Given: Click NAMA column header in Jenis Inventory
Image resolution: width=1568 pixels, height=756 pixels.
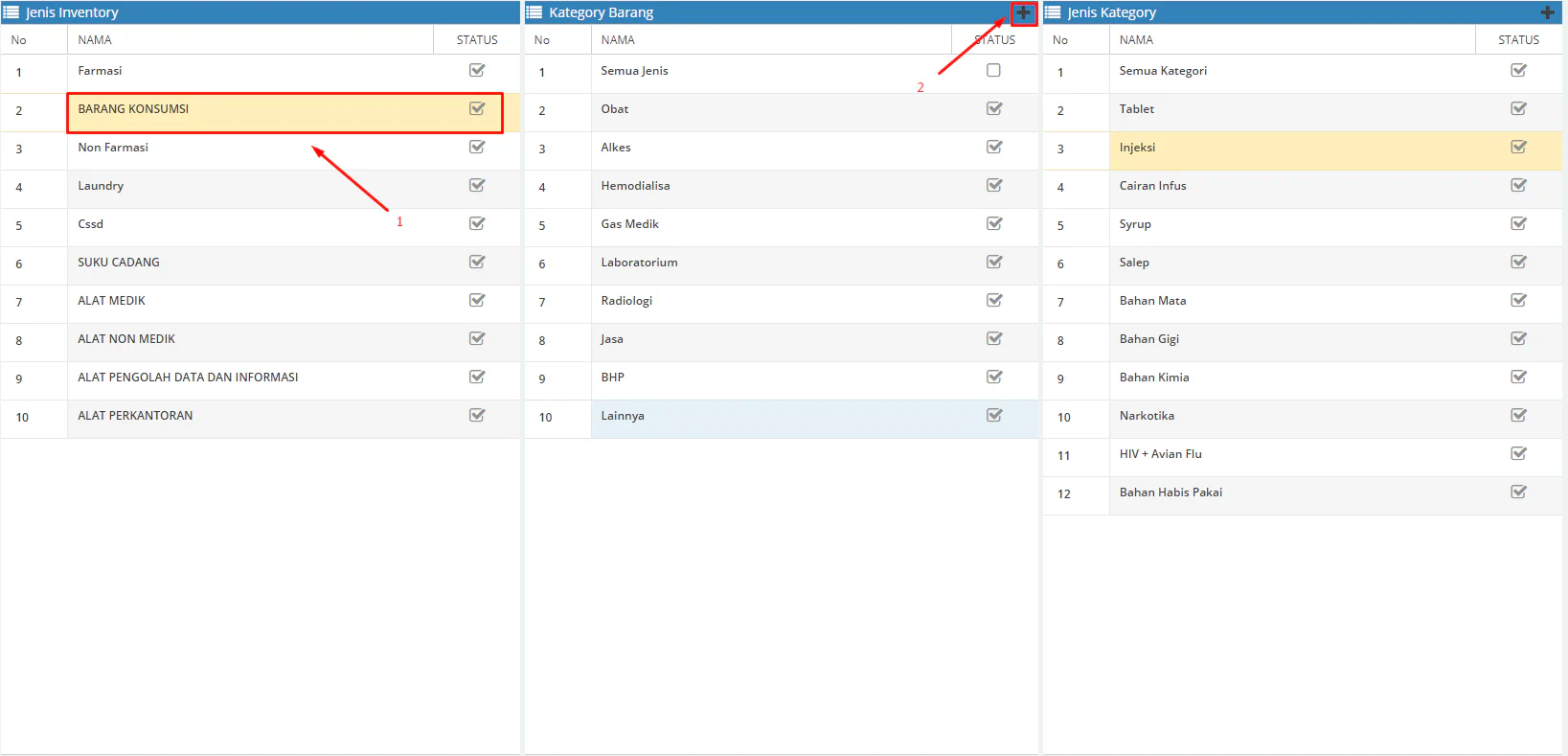Looking at the screenshot, I should pyautogui.click(x=95, y=40).
